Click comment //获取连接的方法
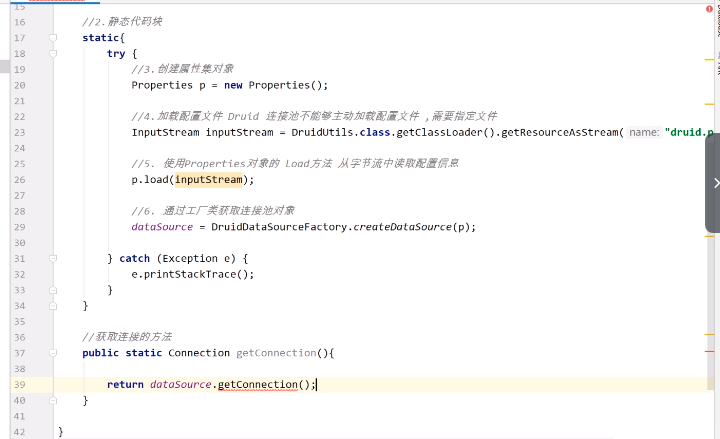This screenshot has height=439, width=720. (x=127, y=337)
